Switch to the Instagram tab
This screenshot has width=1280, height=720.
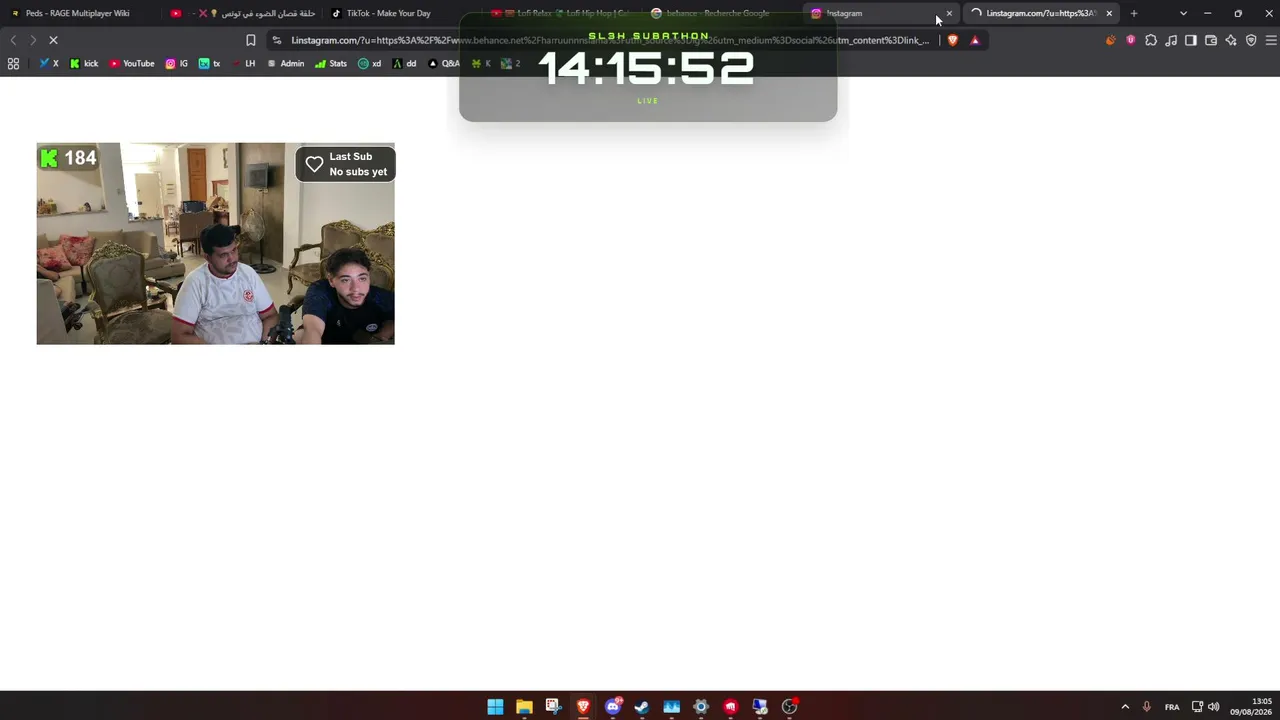tap(882, 13)
